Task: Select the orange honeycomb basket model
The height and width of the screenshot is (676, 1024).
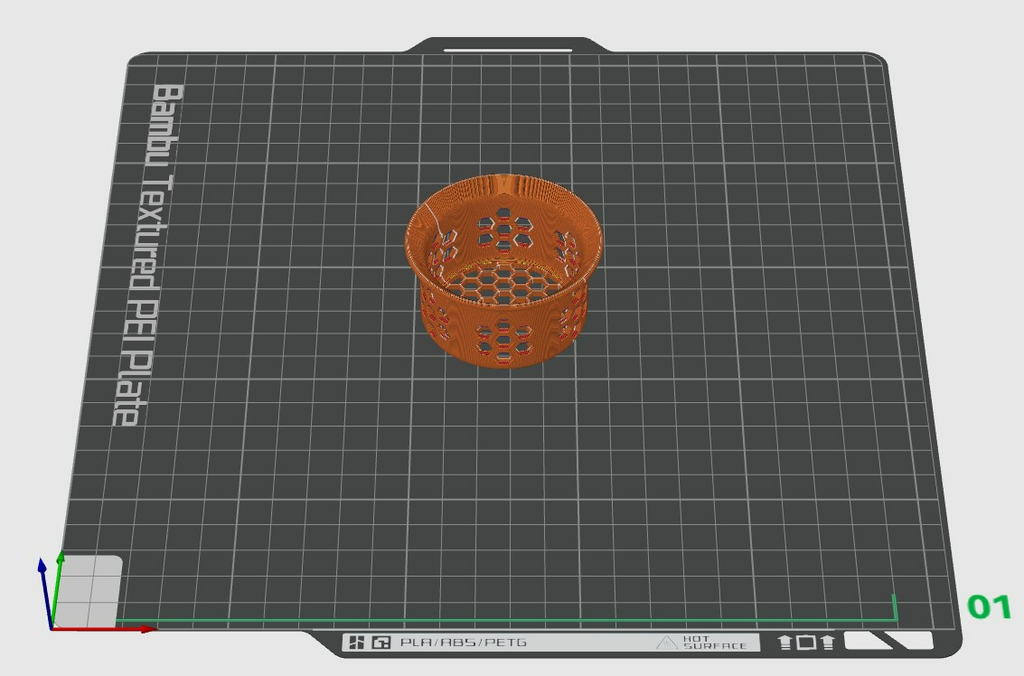Action: (x=504, y=271)
